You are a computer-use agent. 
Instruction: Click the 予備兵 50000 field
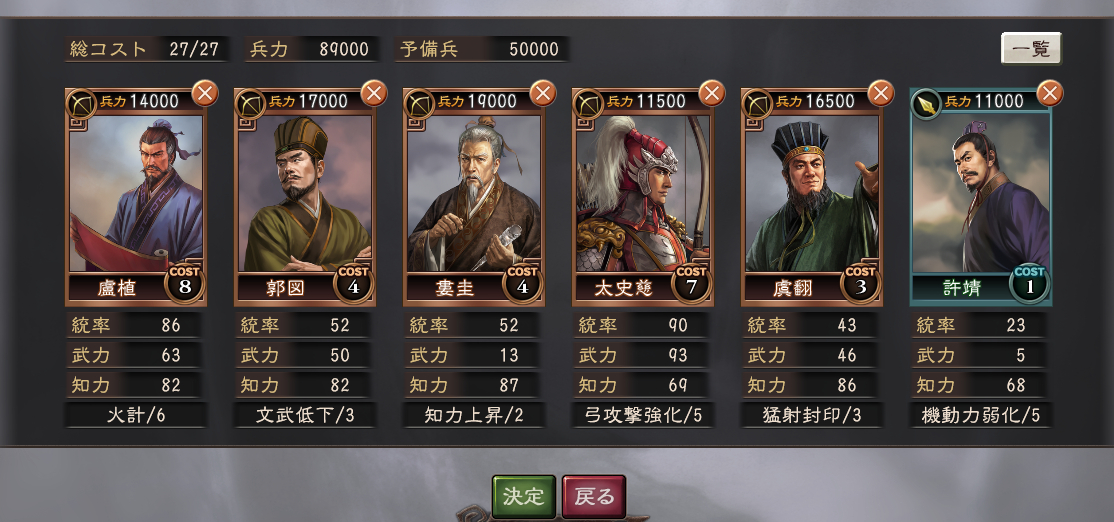coord(482,49)
